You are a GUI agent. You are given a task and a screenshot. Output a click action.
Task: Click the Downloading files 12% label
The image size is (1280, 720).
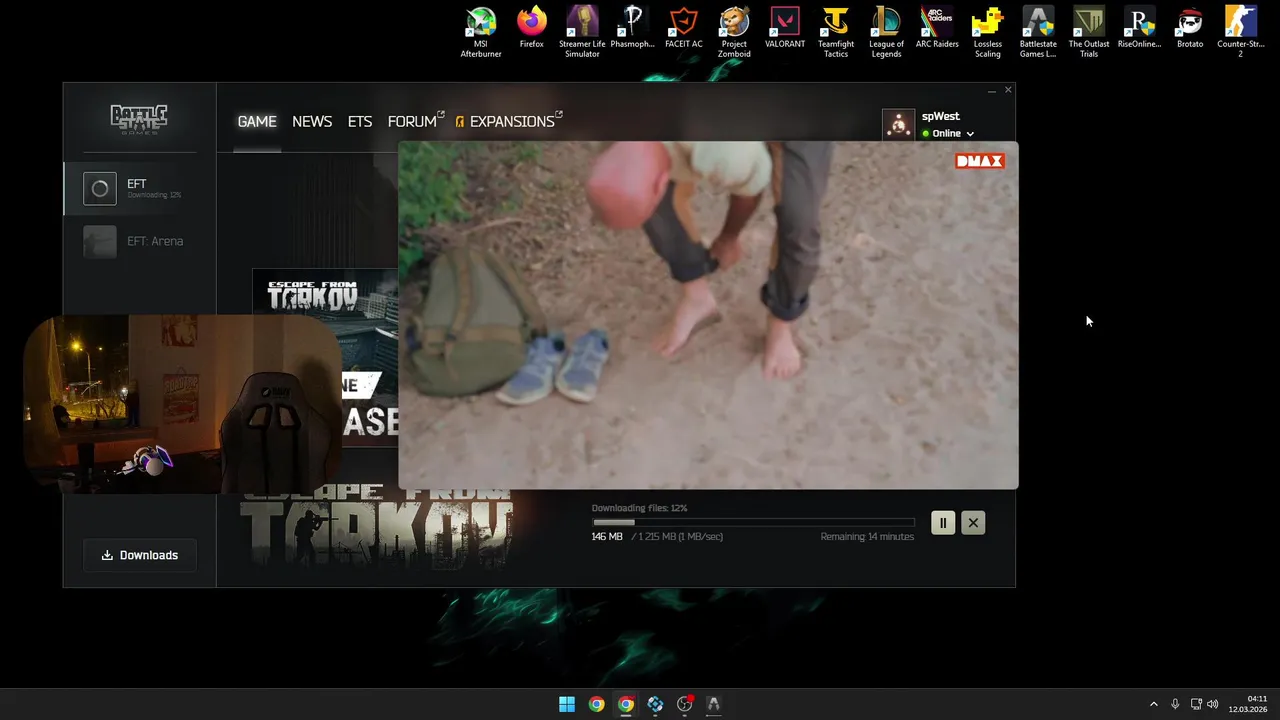pos(639,508)
